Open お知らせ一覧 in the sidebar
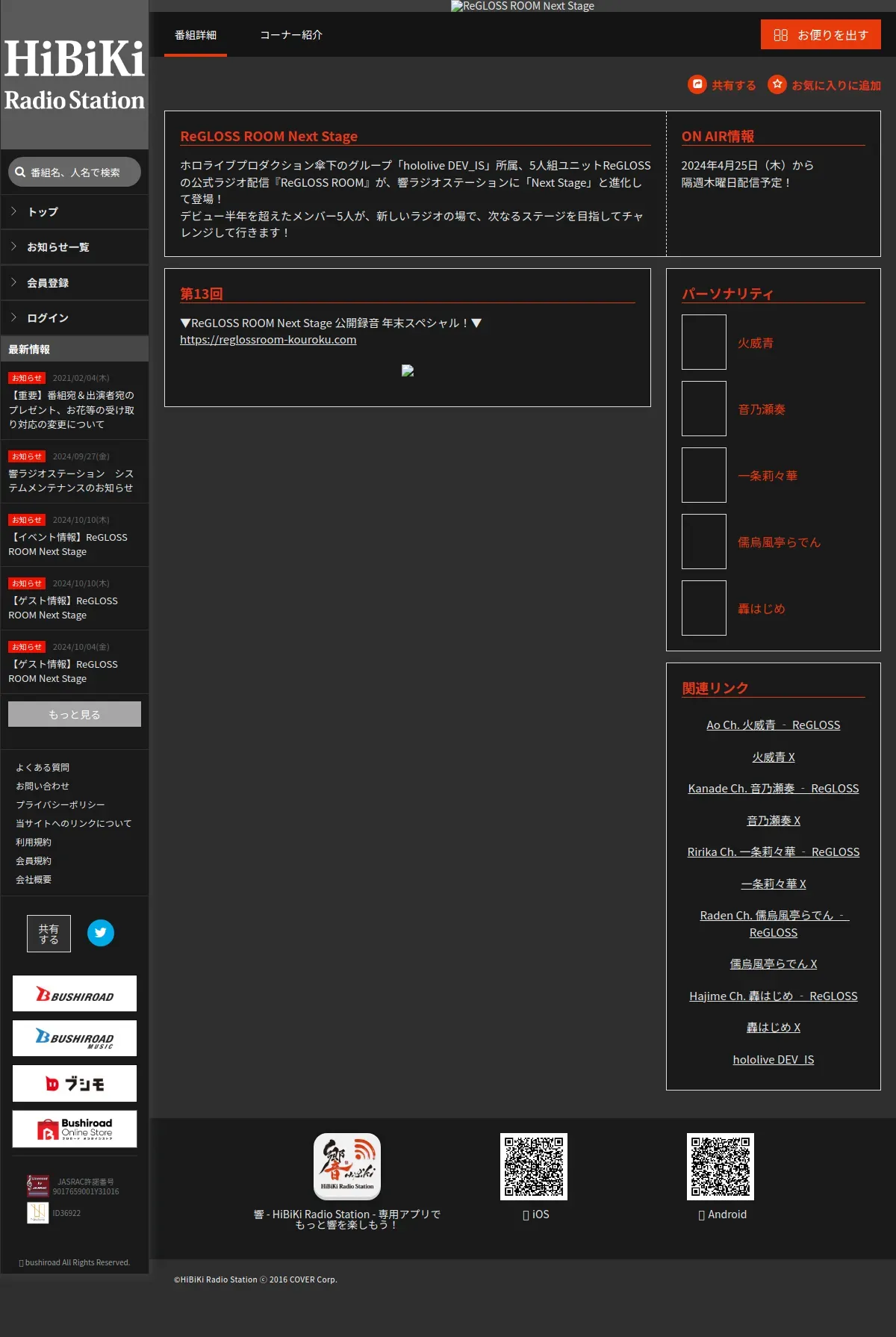The height and width of the screenshot is (1337, 896). tap(75, 247)
